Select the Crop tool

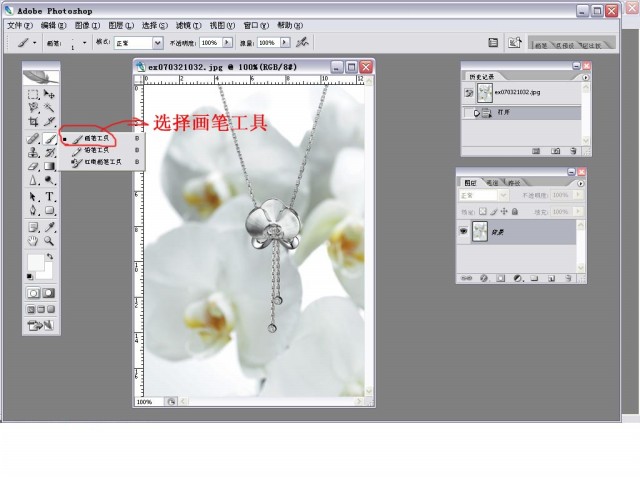(33, 121)
